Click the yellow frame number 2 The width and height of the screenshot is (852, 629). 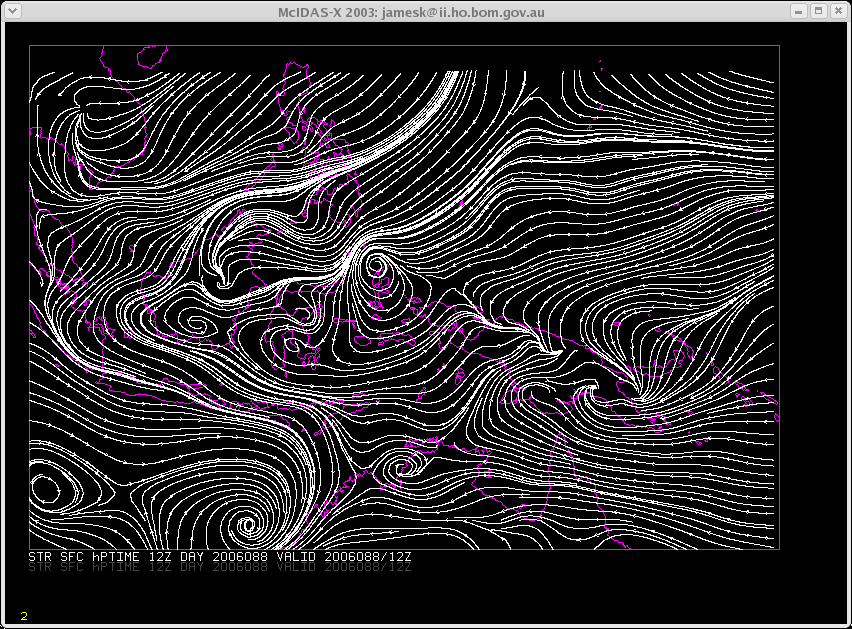(24, 616)
